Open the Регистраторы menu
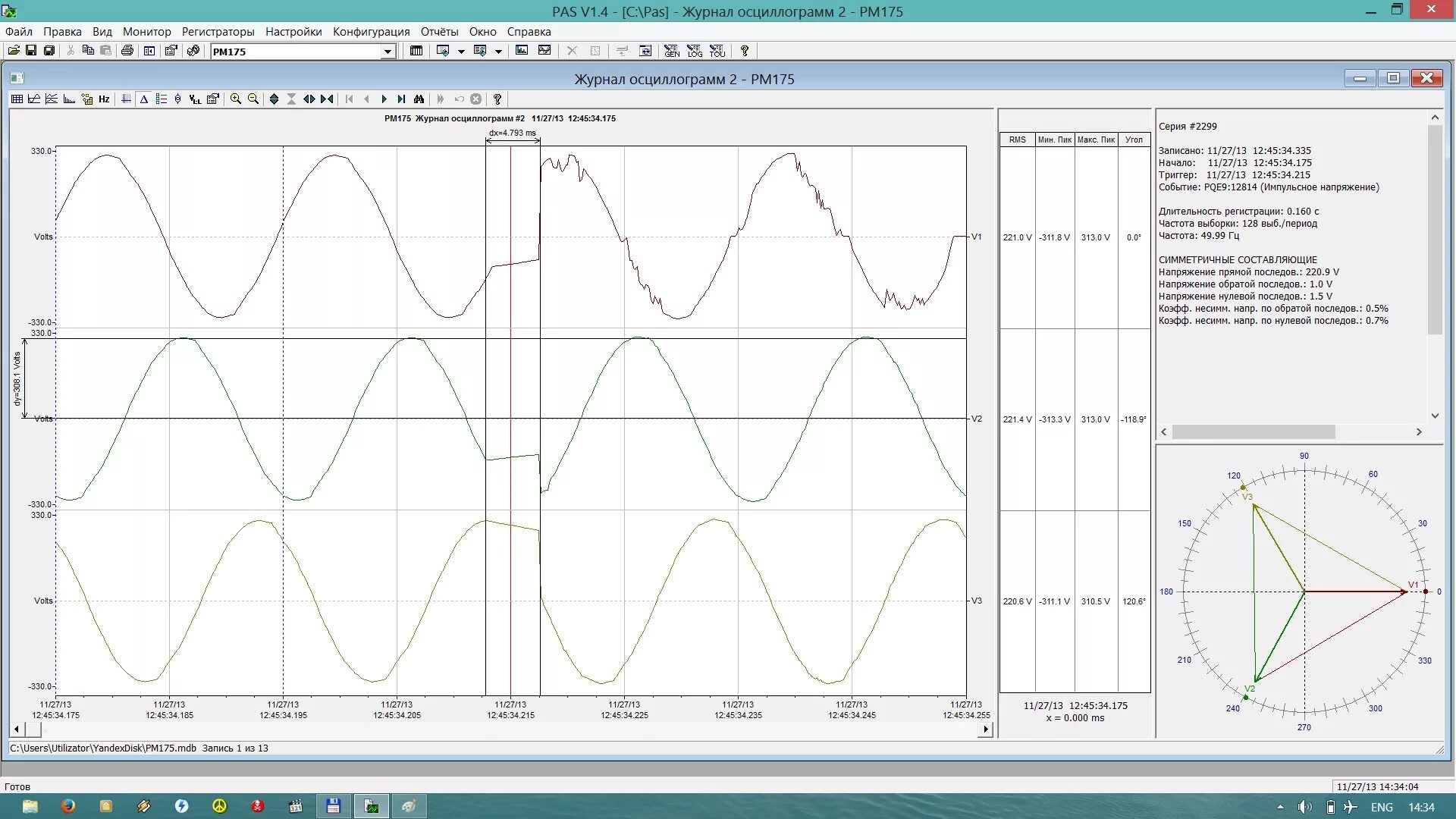This screenshot has height=819, width=1456. pyautogui.click(x=218, y=32)
